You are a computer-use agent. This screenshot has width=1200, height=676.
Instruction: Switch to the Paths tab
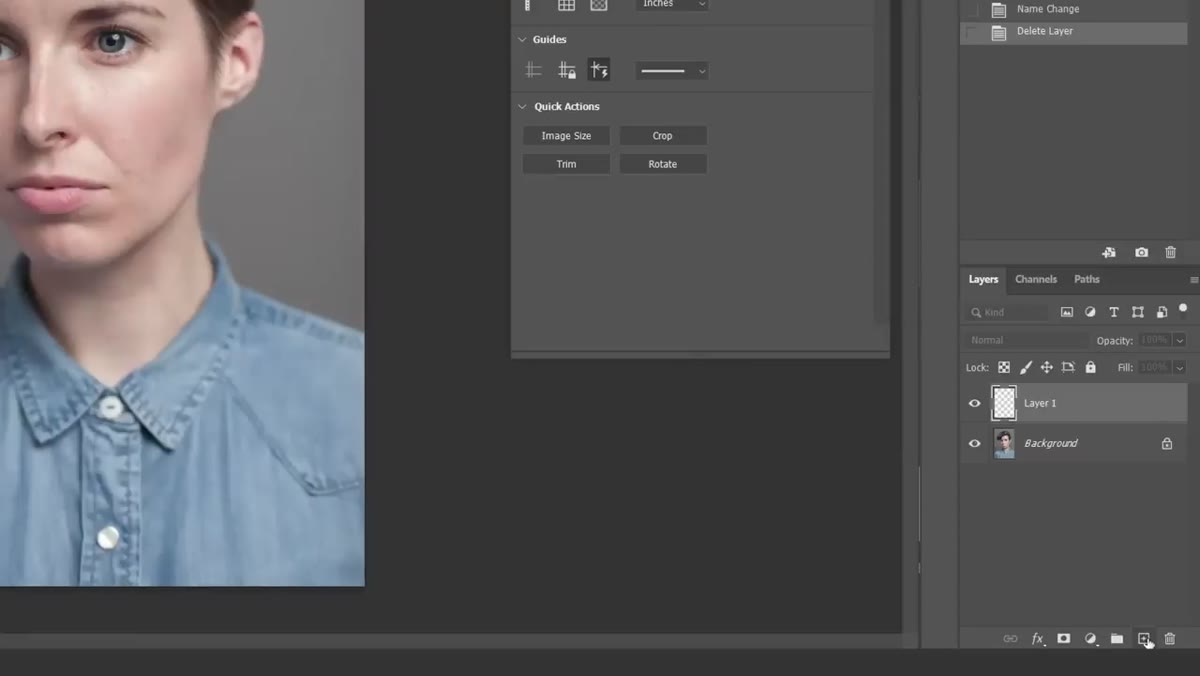click(1087, 280)
